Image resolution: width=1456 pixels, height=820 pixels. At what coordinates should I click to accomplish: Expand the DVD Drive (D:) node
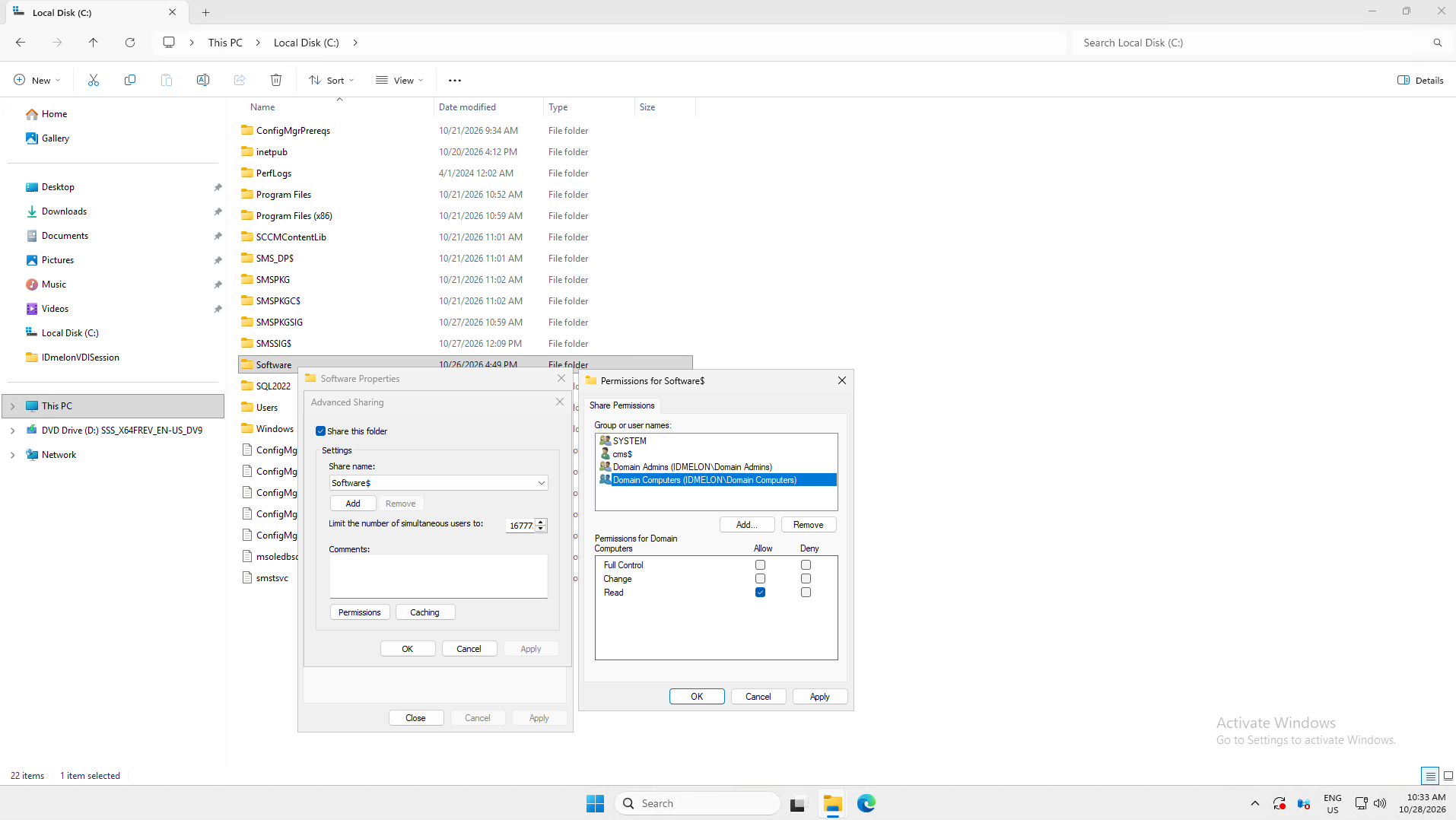pyautogui.click(x=12, y=431)
